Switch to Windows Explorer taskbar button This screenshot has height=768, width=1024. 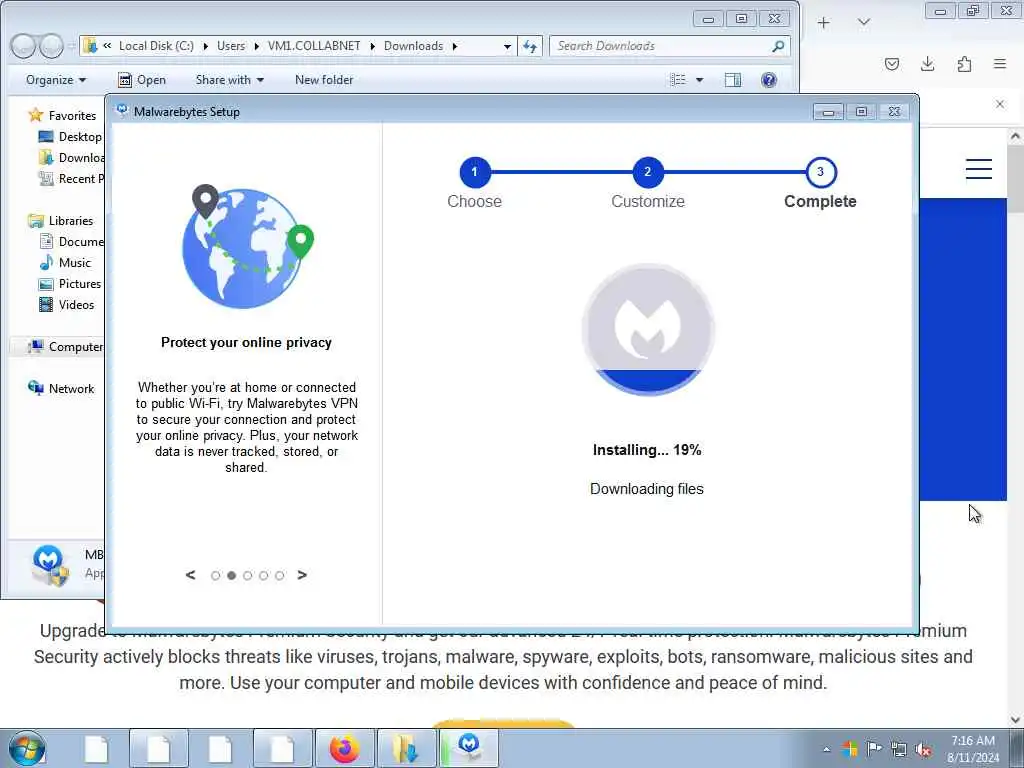pos(406,748)
